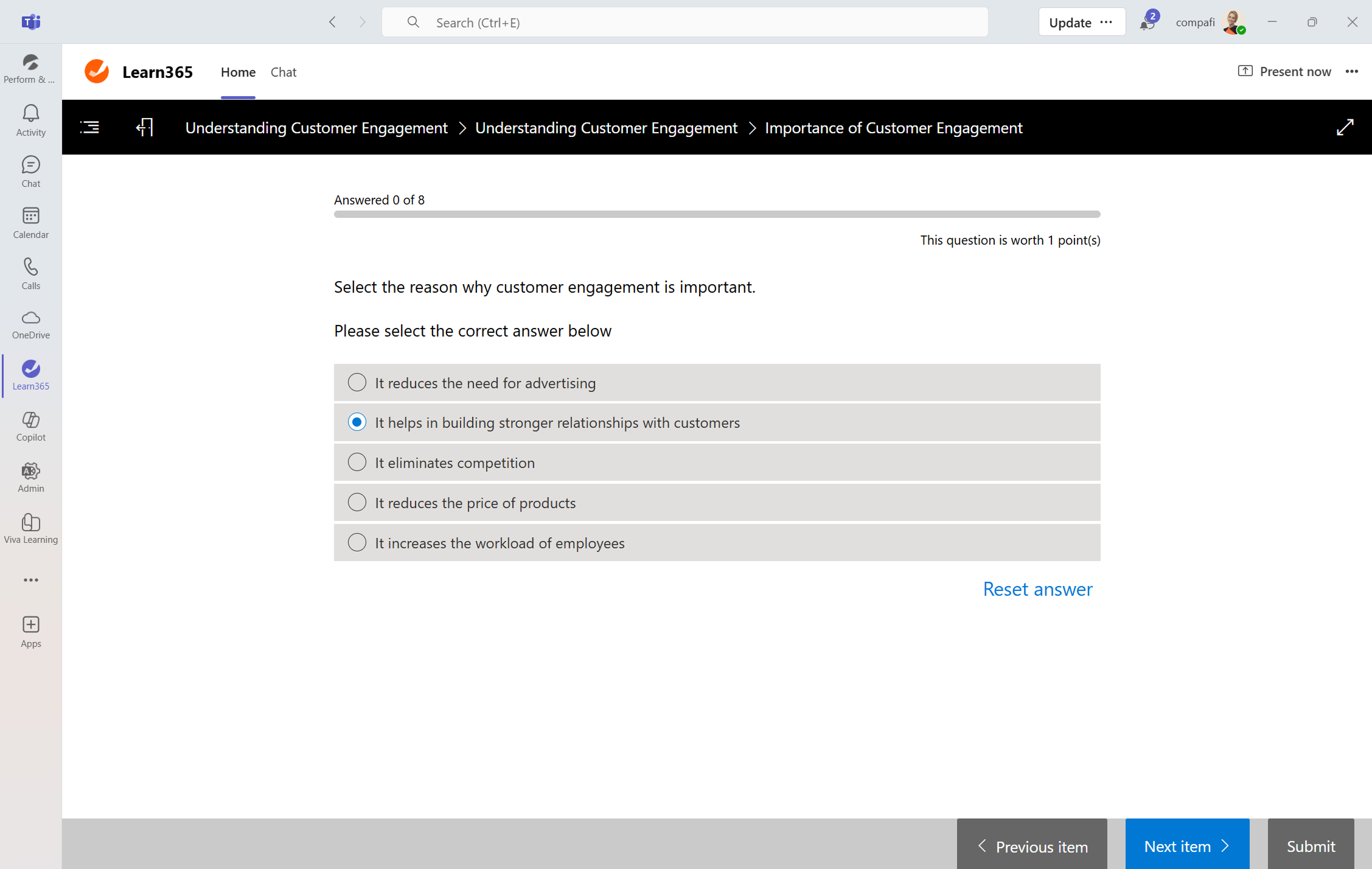The height and width of the screenshot is (869, 1372).
Task: Select 'It increases the workload of employees'
Action: point(717,543)
